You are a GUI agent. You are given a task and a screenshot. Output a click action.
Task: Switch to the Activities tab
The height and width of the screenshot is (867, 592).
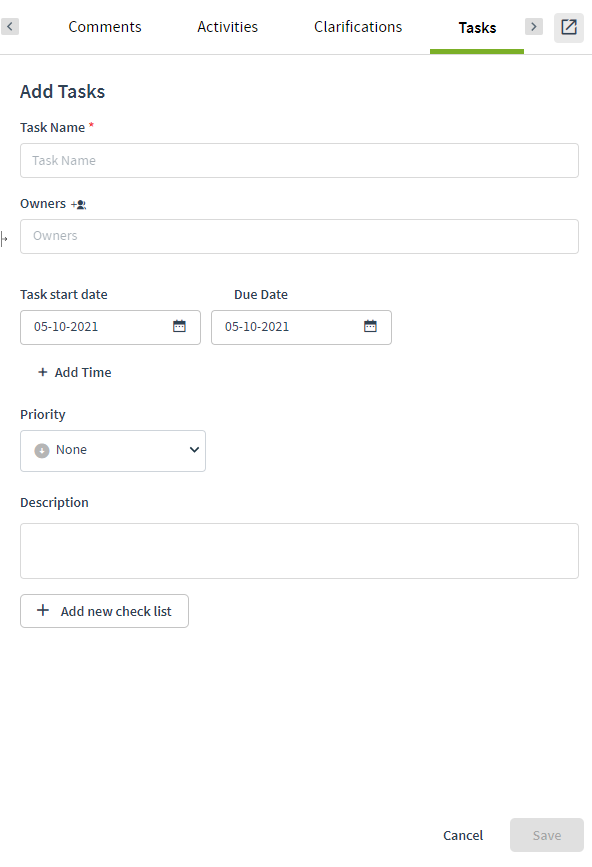pos(227,27)
